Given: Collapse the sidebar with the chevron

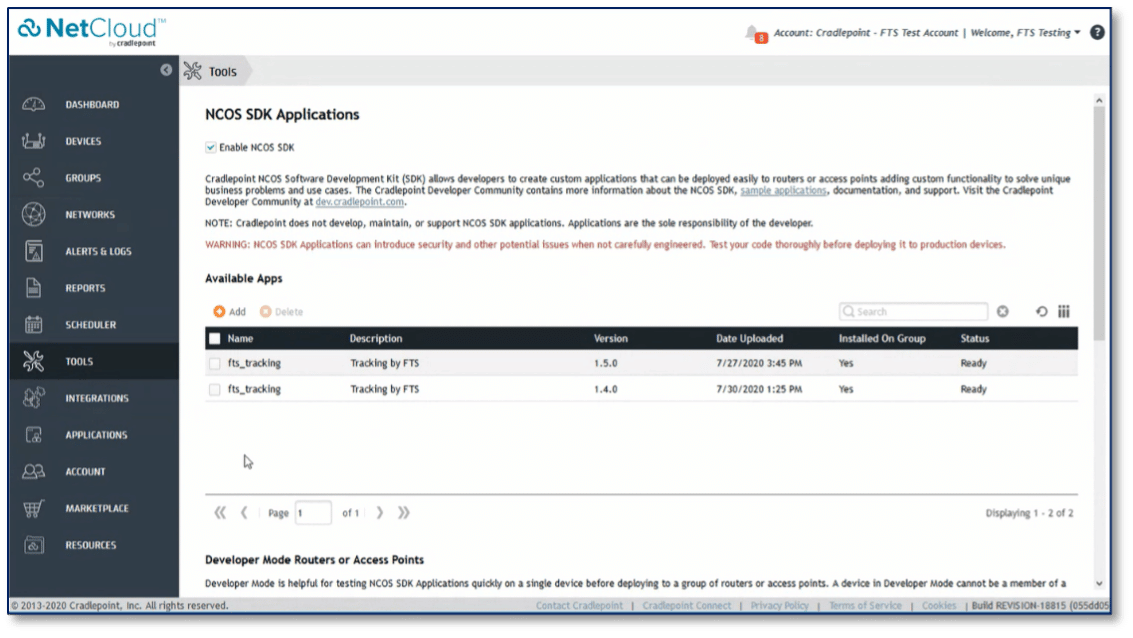Looking at the screenshot, I should 166,70.
